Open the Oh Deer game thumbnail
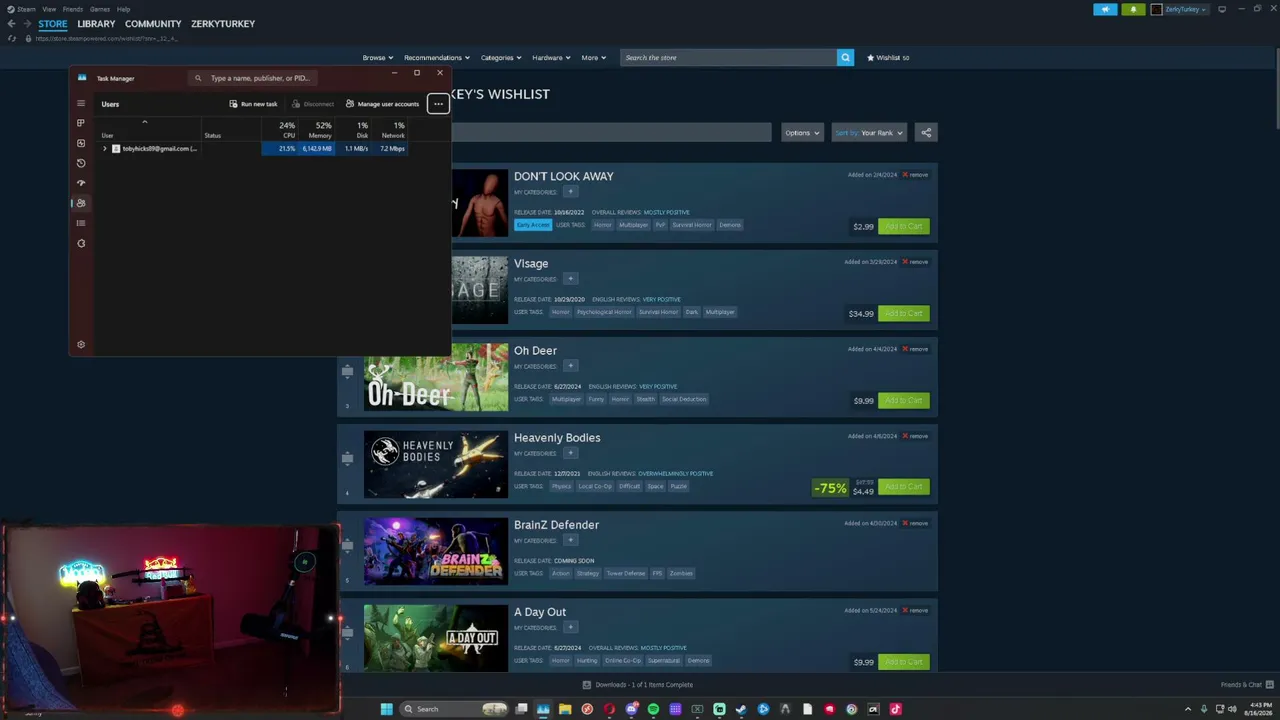This screenshot has height=720, width=1280. click(x=436, y=378)
